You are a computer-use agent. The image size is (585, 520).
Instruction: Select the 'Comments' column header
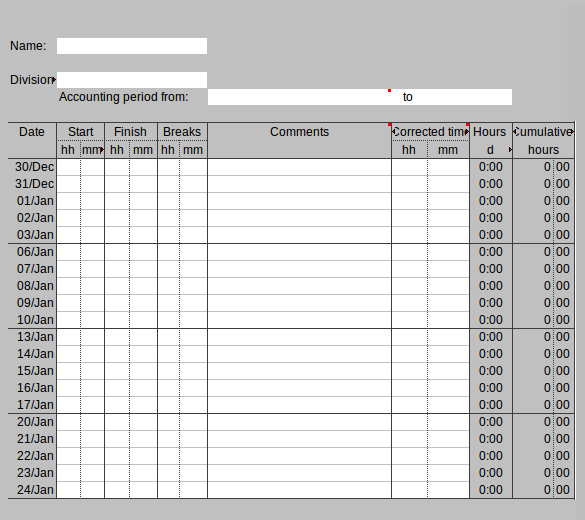[x=299, y=132]
